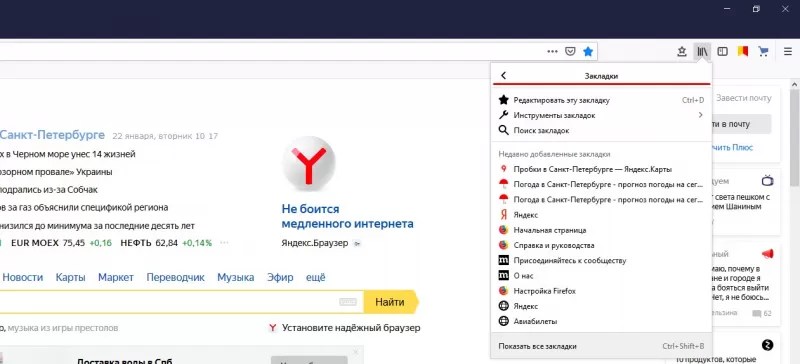This screenshot has height=364, width=800.
Task: Go back using the Закладки panel arrow
Action: pos(504,76)
